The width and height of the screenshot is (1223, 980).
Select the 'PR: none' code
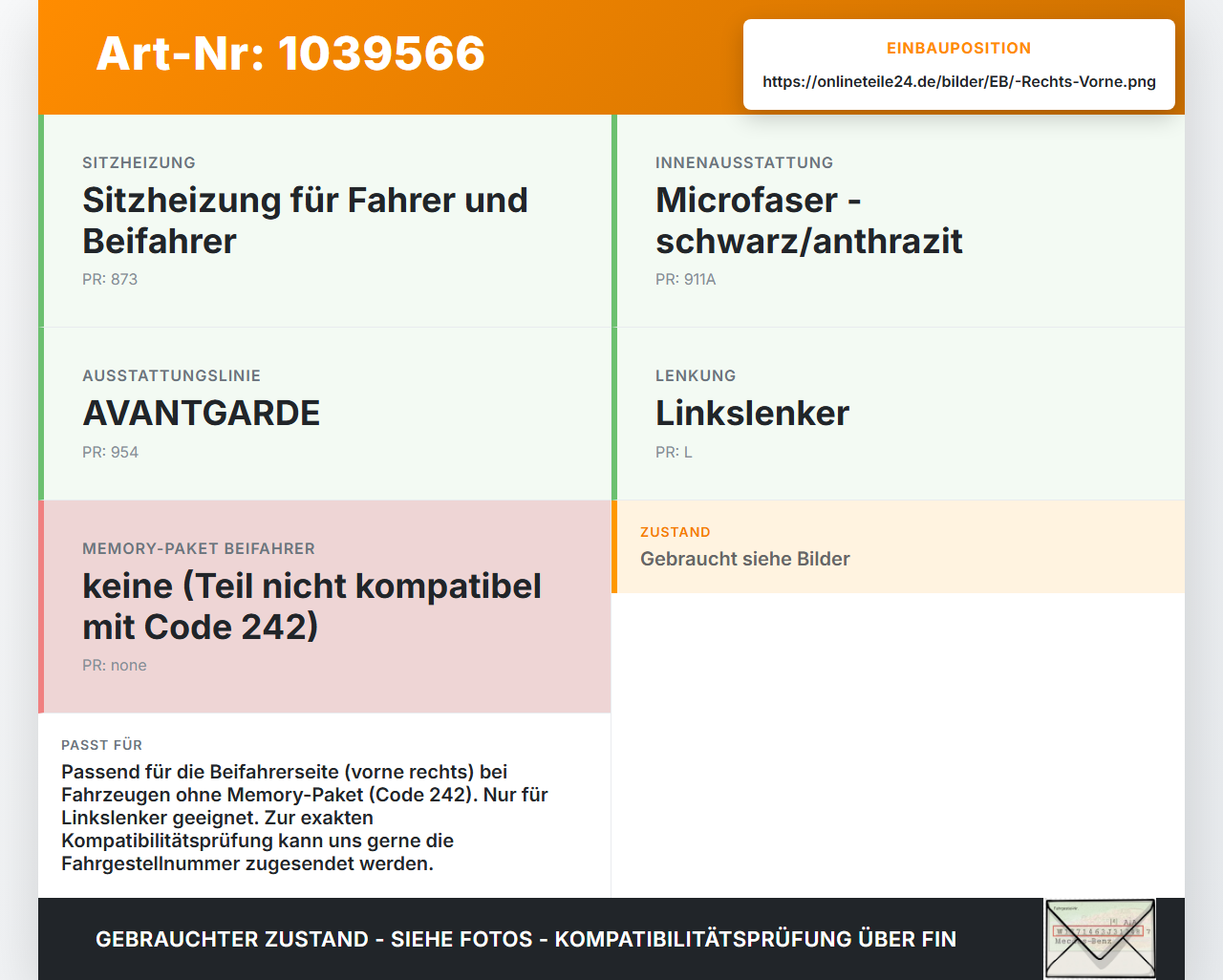point(115,665)
